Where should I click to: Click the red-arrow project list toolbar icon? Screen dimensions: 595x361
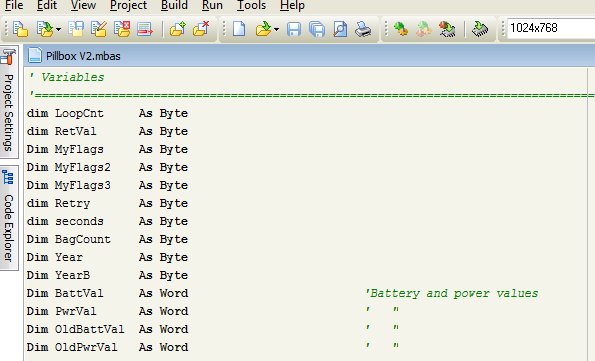[x=145, y=29]
